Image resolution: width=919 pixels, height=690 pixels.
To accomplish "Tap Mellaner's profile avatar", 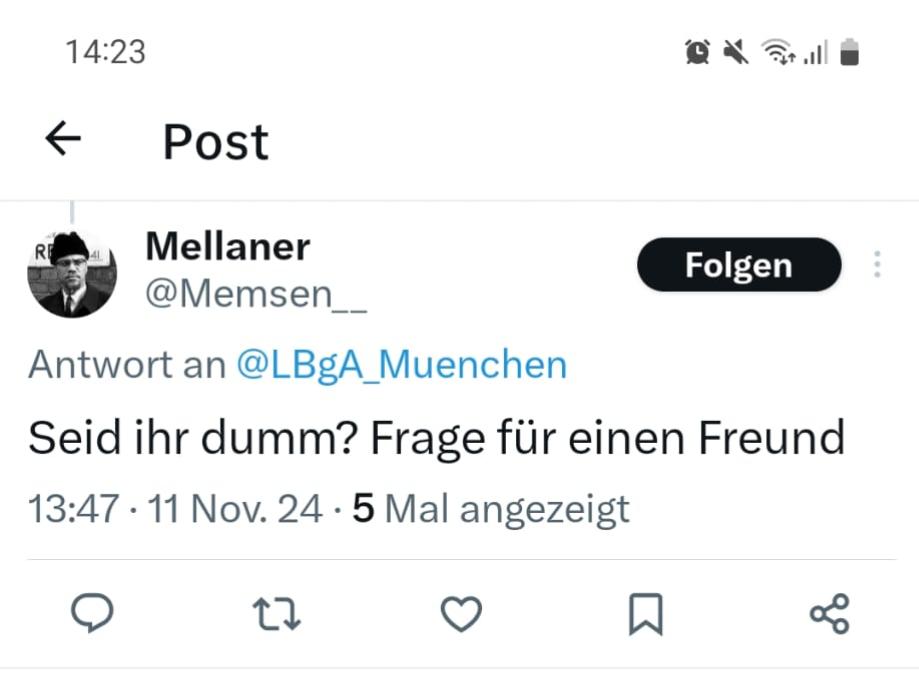I will tap(72, 272).
